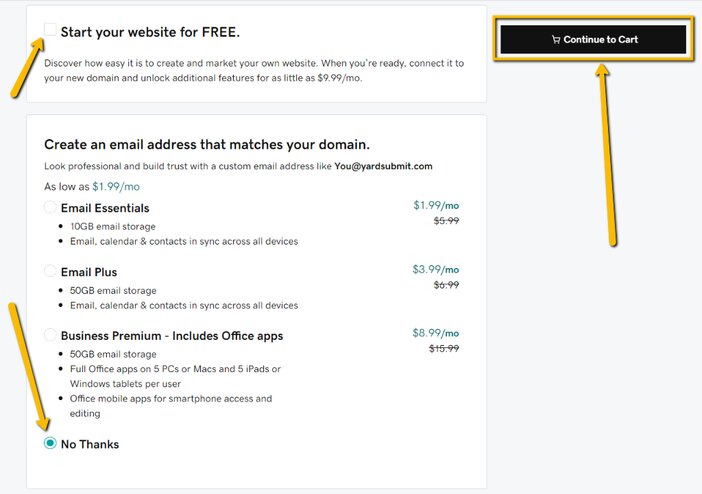Click the You@yardsubmit.com example address
The height and width of the screenshot is (494, 702).
[383, 166]
